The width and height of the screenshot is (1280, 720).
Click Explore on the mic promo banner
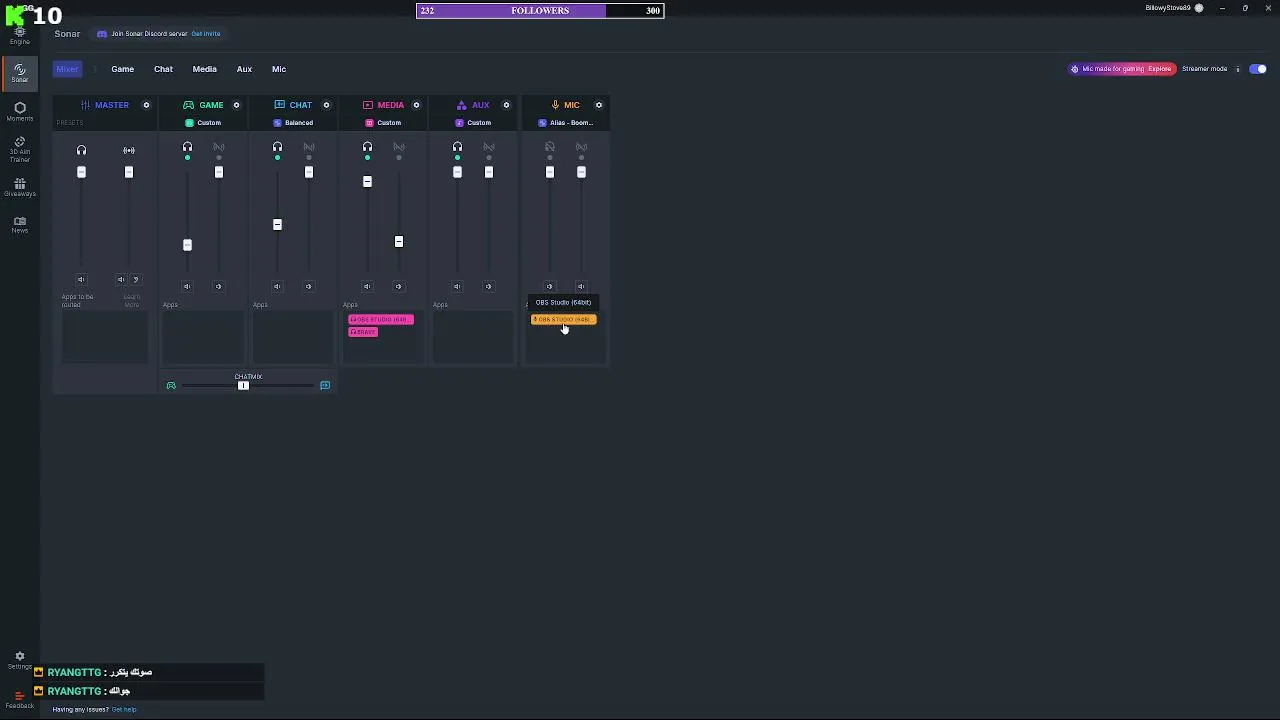pos(1160,69)
